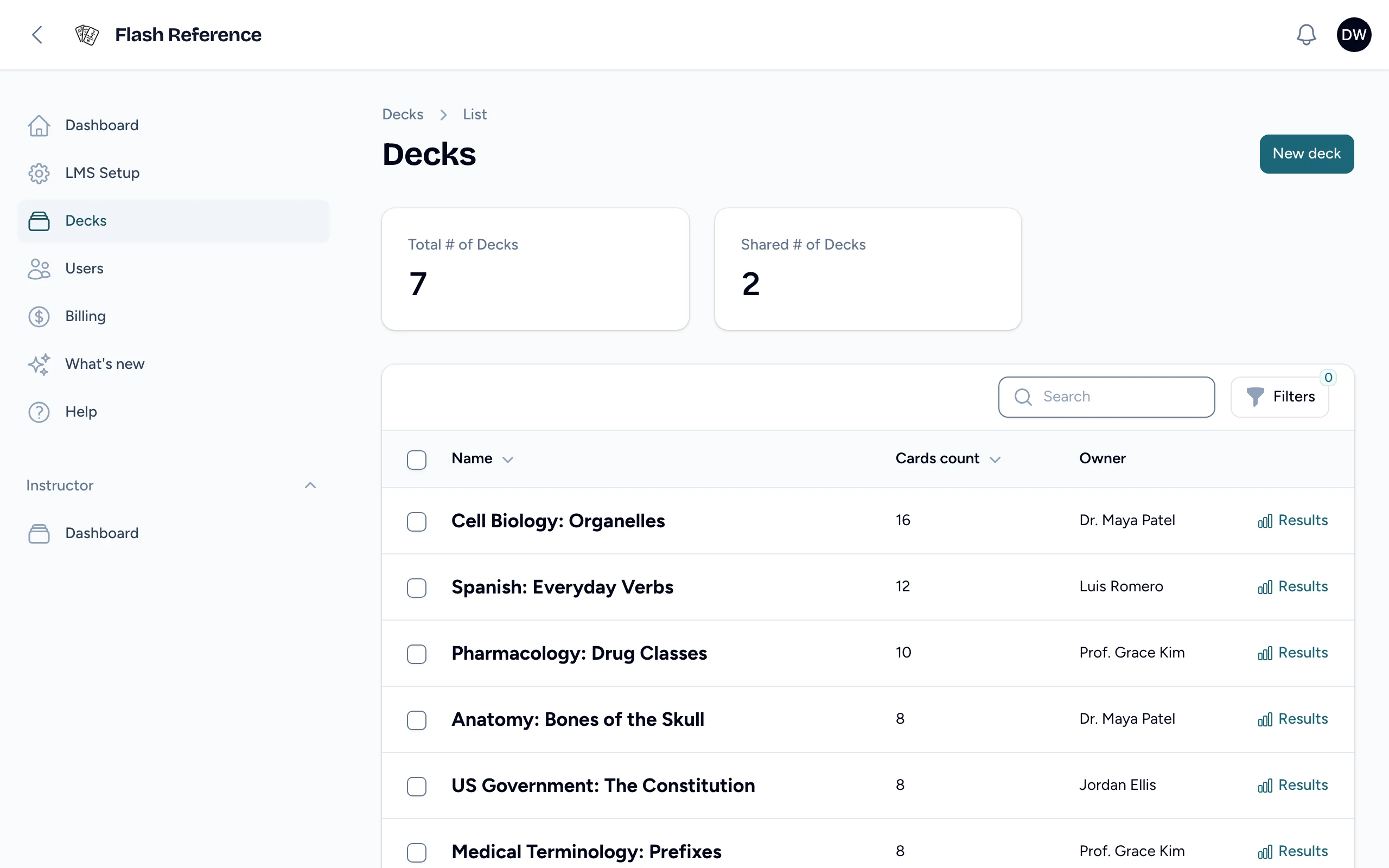Open the Medical Terminology: Prefixes deck name
Image resolution: width=1389 pixels, height=868 pixels.
[586, 852]
